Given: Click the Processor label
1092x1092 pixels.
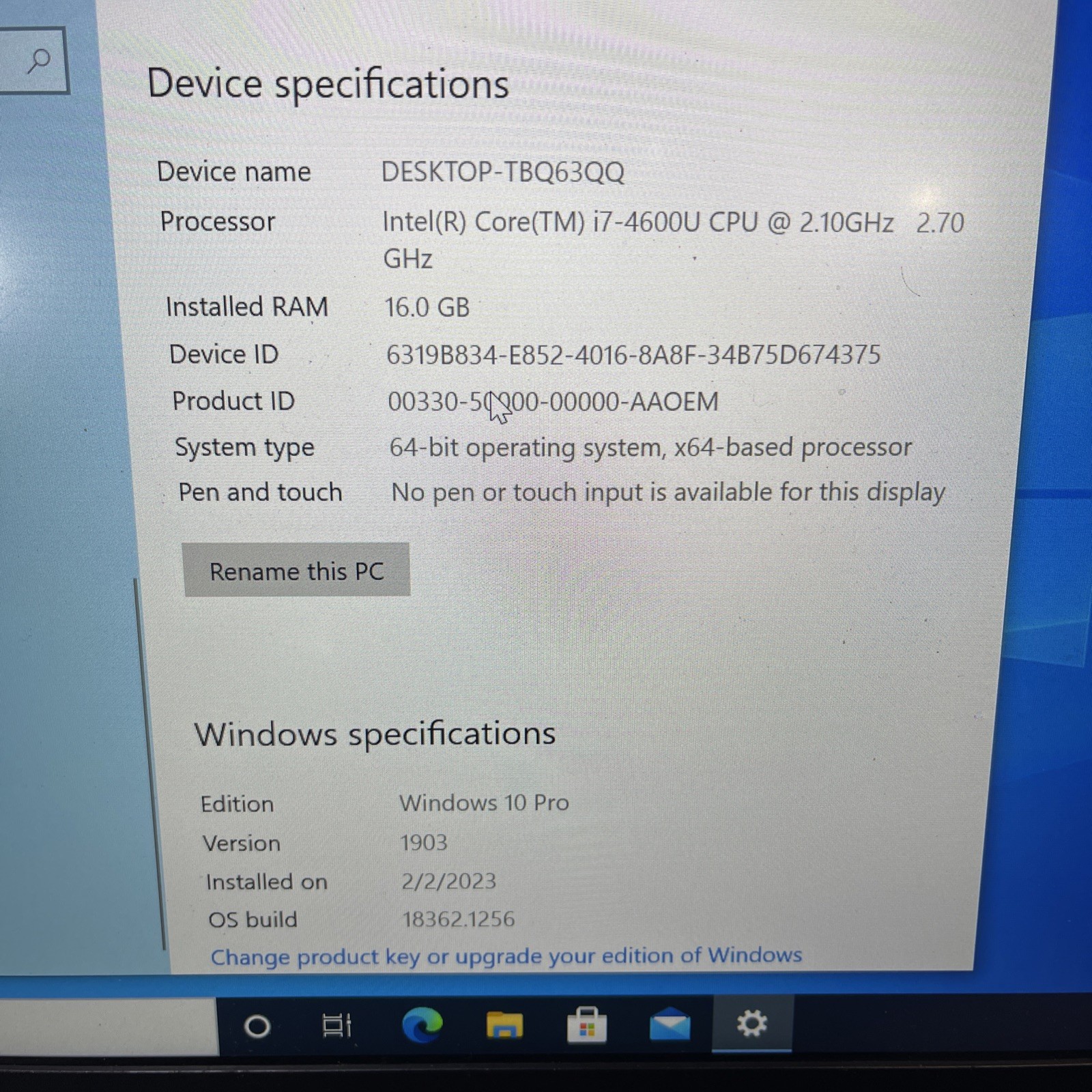Looking at the screenshot, I should (218, 222).
